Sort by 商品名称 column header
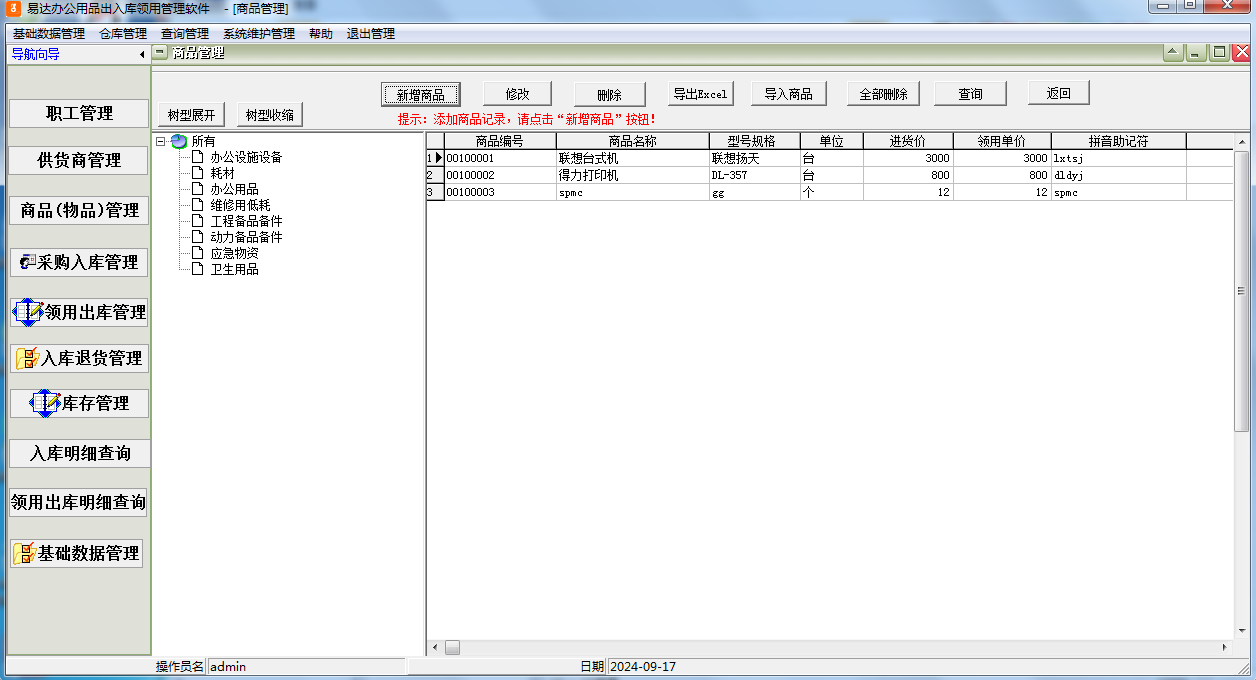This screenshot has height=680, width=1256. tap(633, 141)
